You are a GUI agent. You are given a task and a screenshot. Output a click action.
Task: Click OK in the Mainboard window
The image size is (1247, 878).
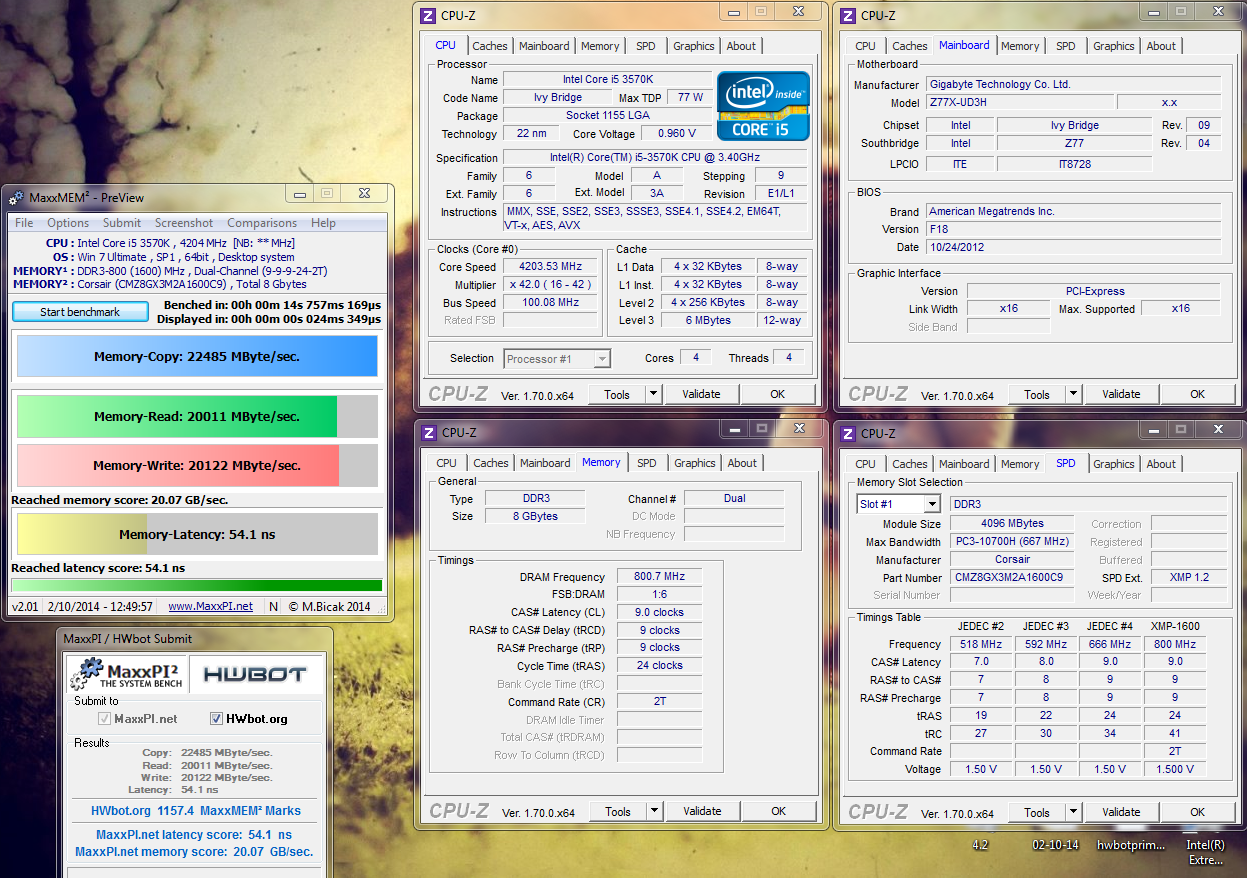[x=1197, y=394]
